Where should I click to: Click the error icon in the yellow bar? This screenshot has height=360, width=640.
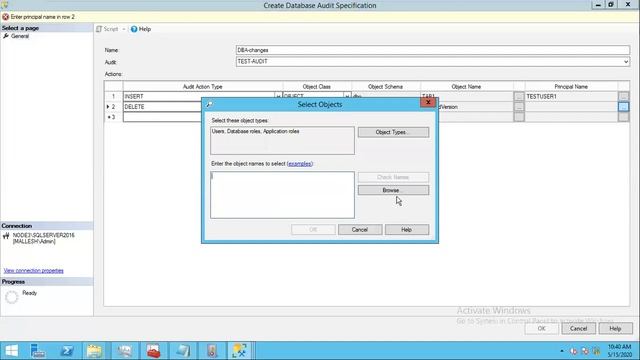(5, 17)
